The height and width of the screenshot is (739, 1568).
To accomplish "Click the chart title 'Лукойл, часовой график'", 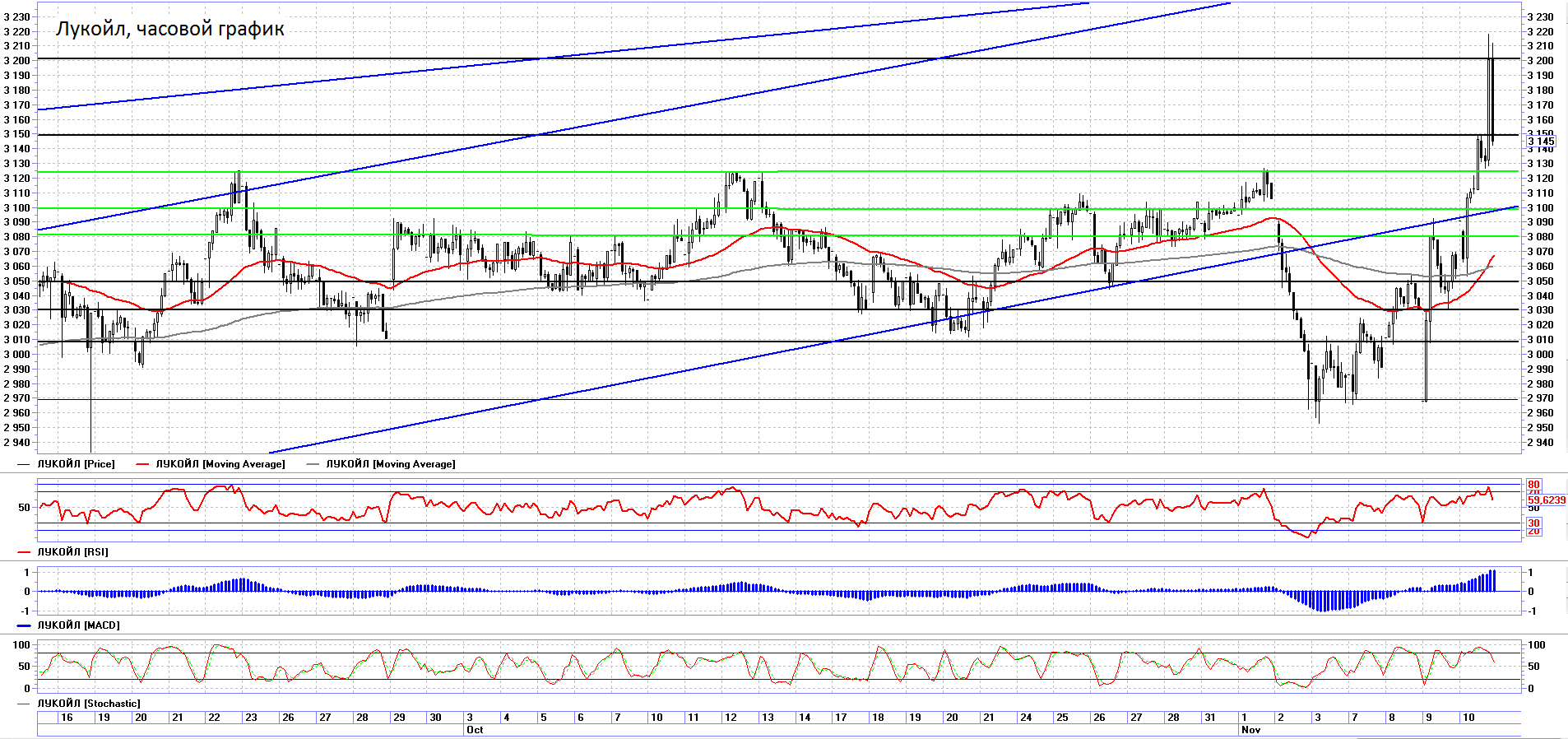I will pyautogui.click(x=169, y=29).
